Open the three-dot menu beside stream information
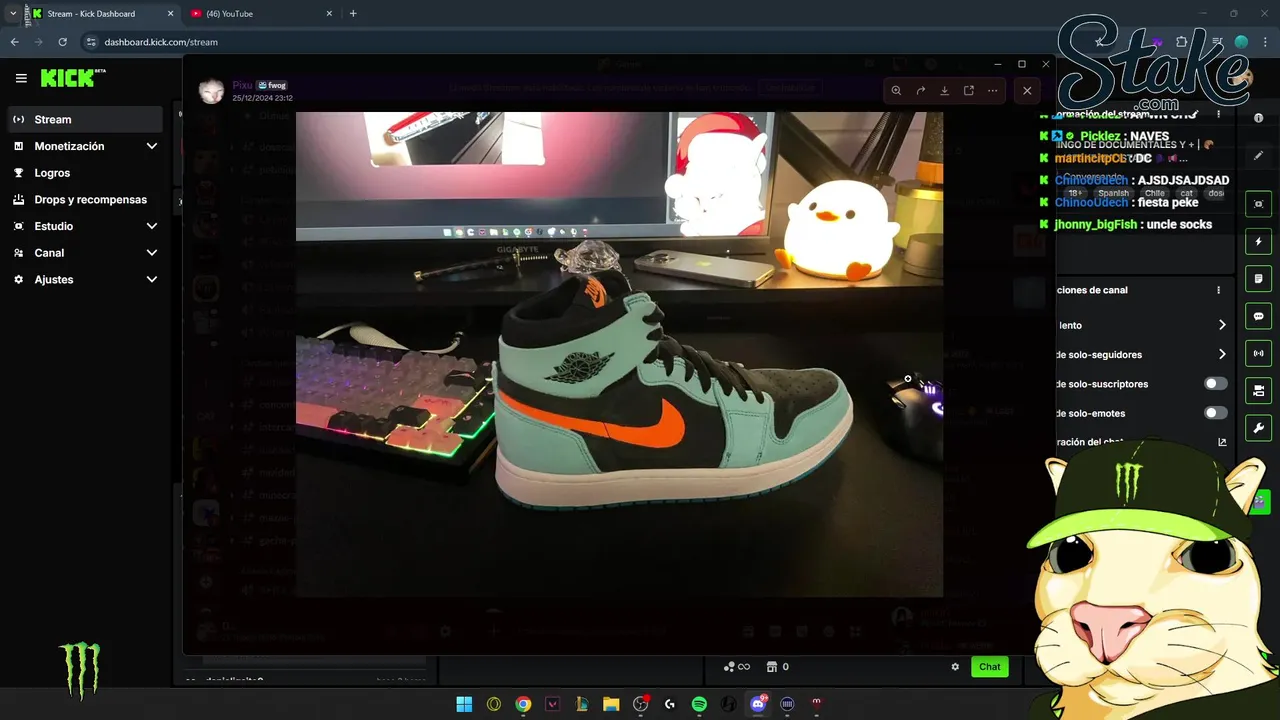This screenshot has height=720, width=1280. pos(1218,114)
